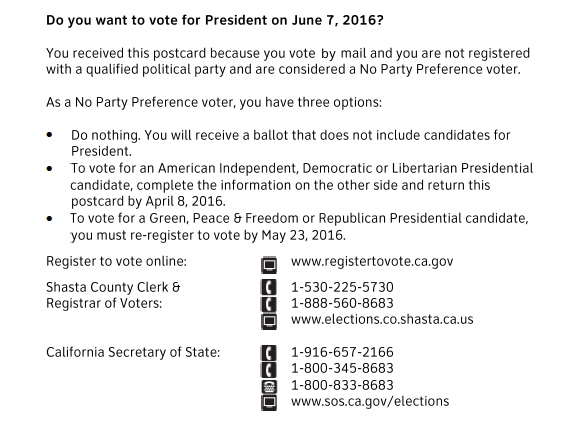Screen dimensions: 575x425
Task: Click TTY telephone icon beside 1-800-833-8683
Action: [x=269, y=386]
